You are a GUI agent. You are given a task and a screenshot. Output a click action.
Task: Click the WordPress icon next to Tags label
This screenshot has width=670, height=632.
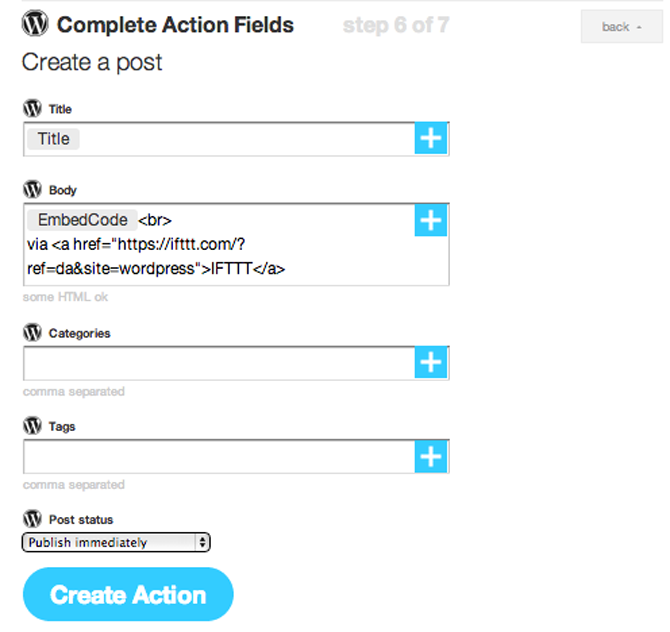tap(32, 426)
